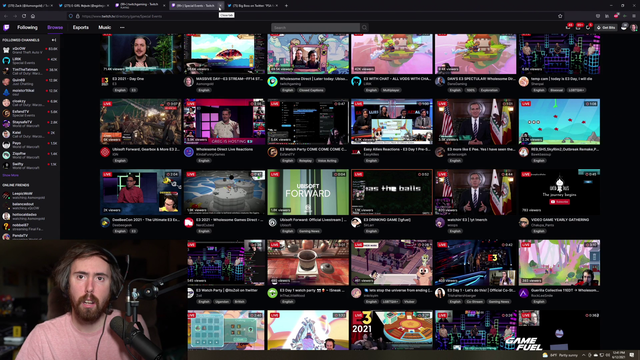The image size is (640, 360).
Task: Collapse the Followed Channels sidebar
Action: click(54, 40)
